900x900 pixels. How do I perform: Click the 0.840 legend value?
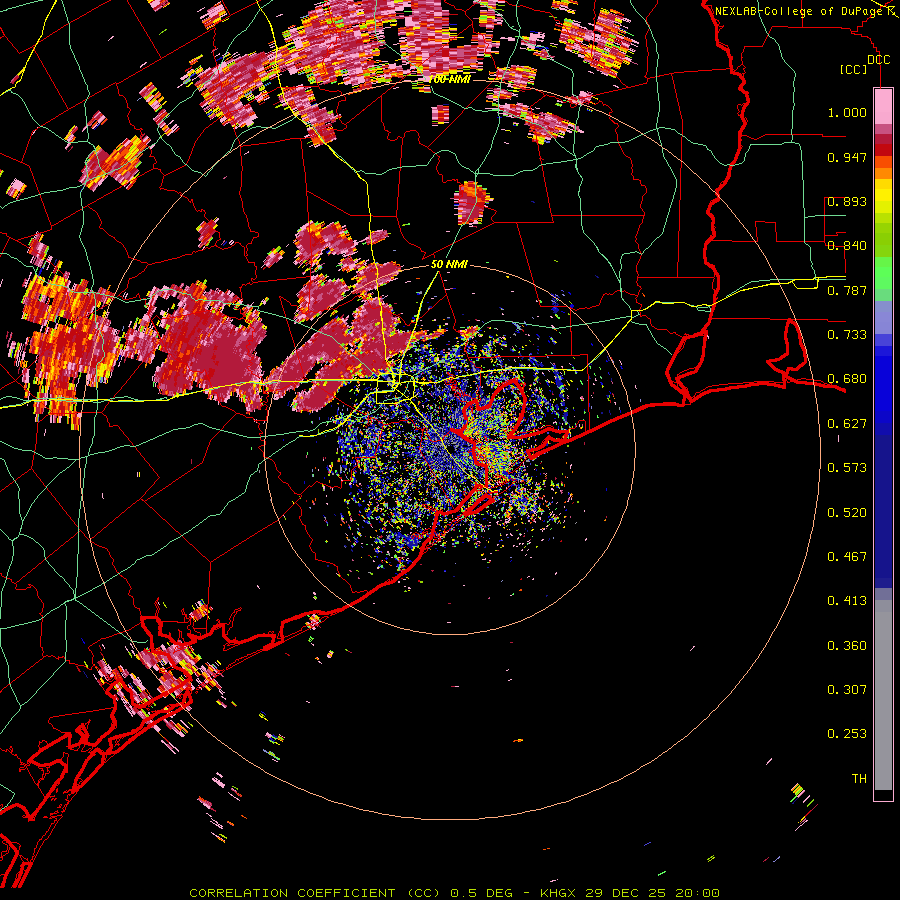847,246
